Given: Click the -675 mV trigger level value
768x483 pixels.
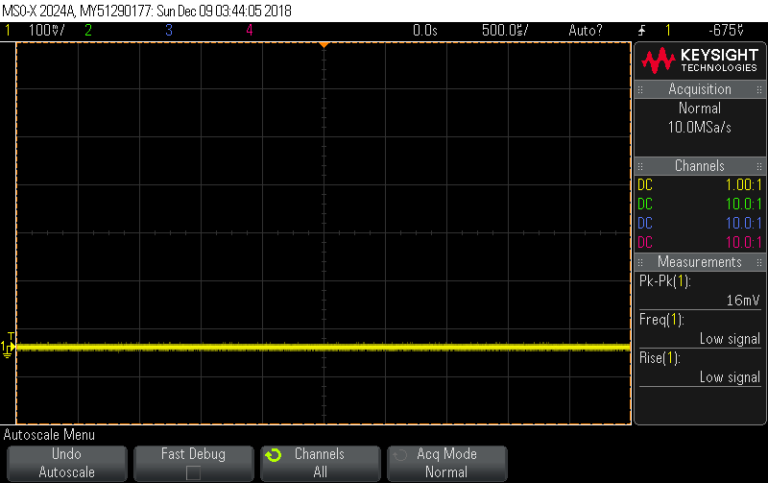Looking at the screenshot, I should (x=726, y=30).
